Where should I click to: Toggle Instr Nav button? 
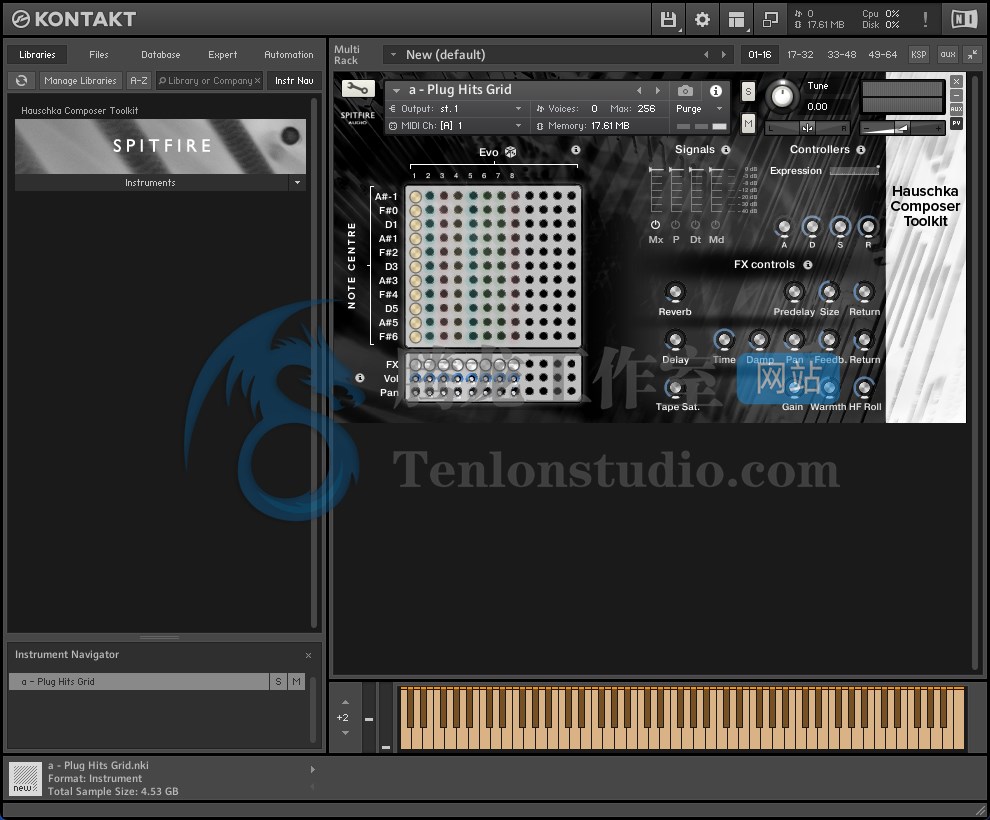point(294,81)
